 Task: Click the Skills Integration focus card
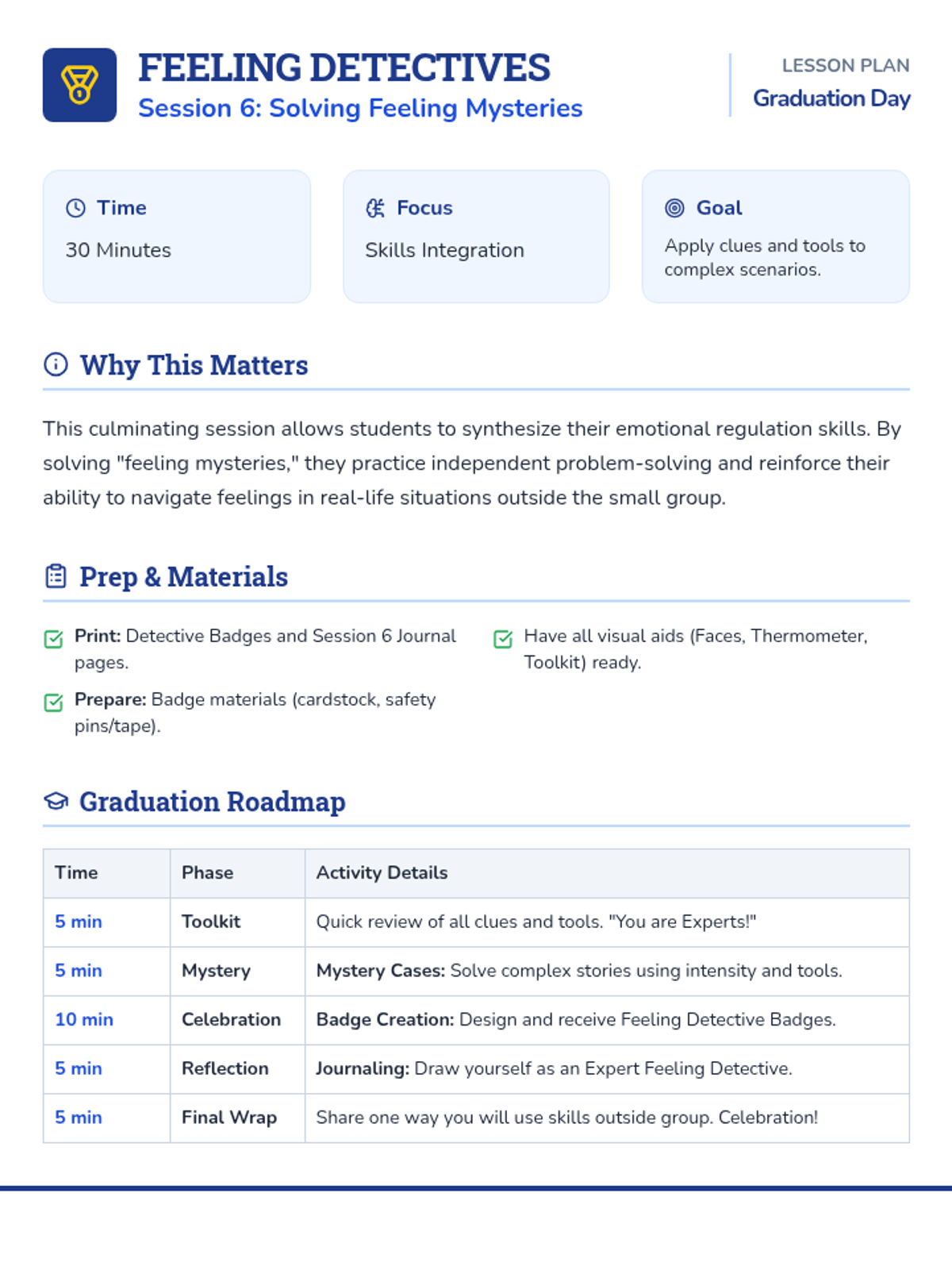476,236
